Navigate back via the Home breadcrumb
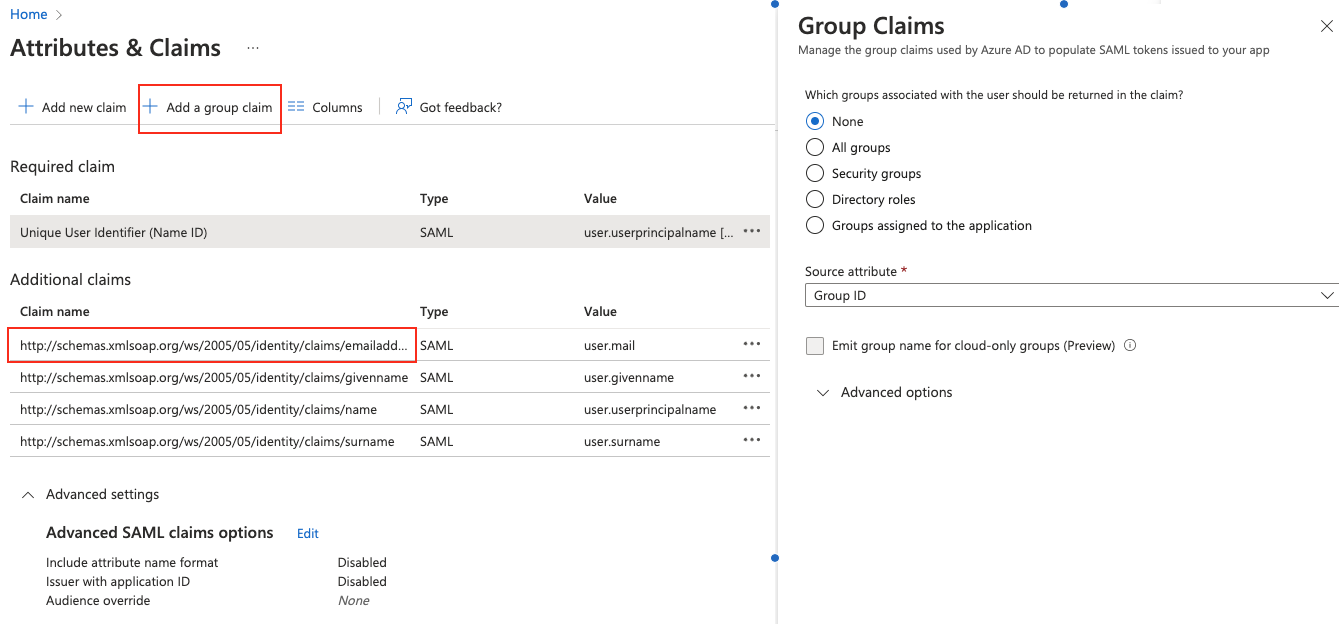The height and width of the screenshot is (624, 1339). tap(29, 14)
